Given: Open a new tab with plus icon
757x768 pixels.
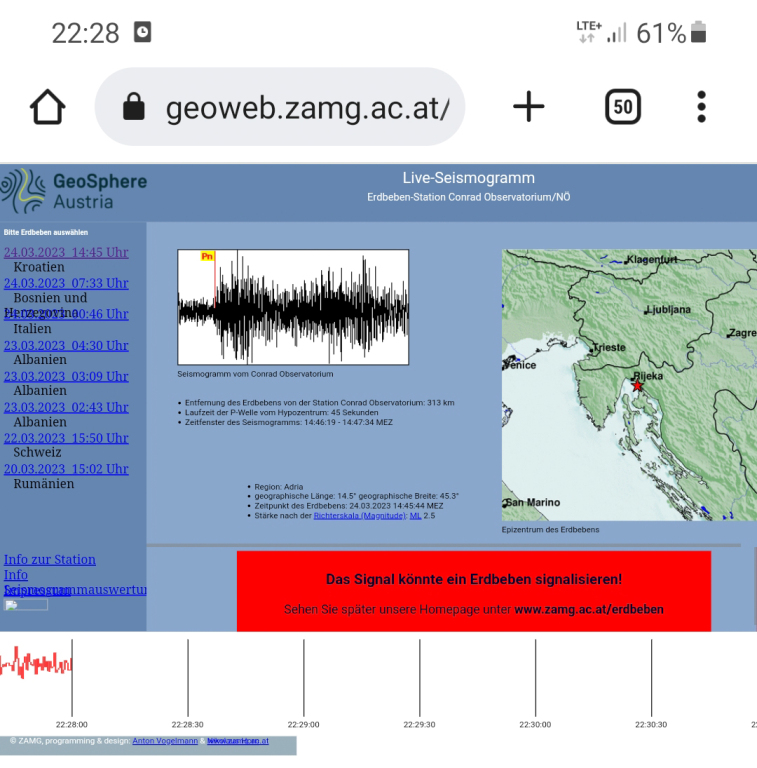Looking at the screenshot, I should click(528, 107).
